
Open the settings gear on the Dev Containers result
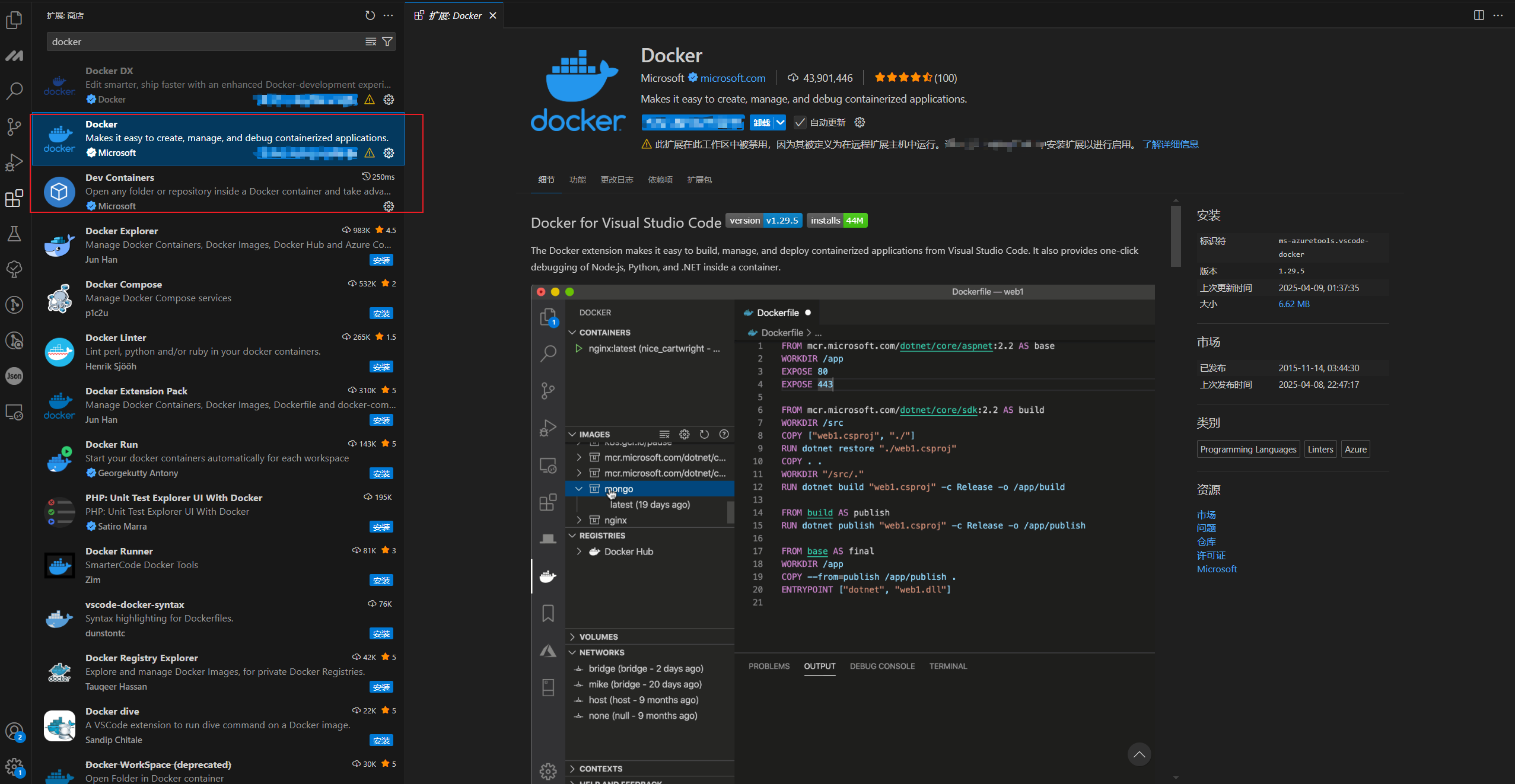pyautogui.click(x=388, y=206)
